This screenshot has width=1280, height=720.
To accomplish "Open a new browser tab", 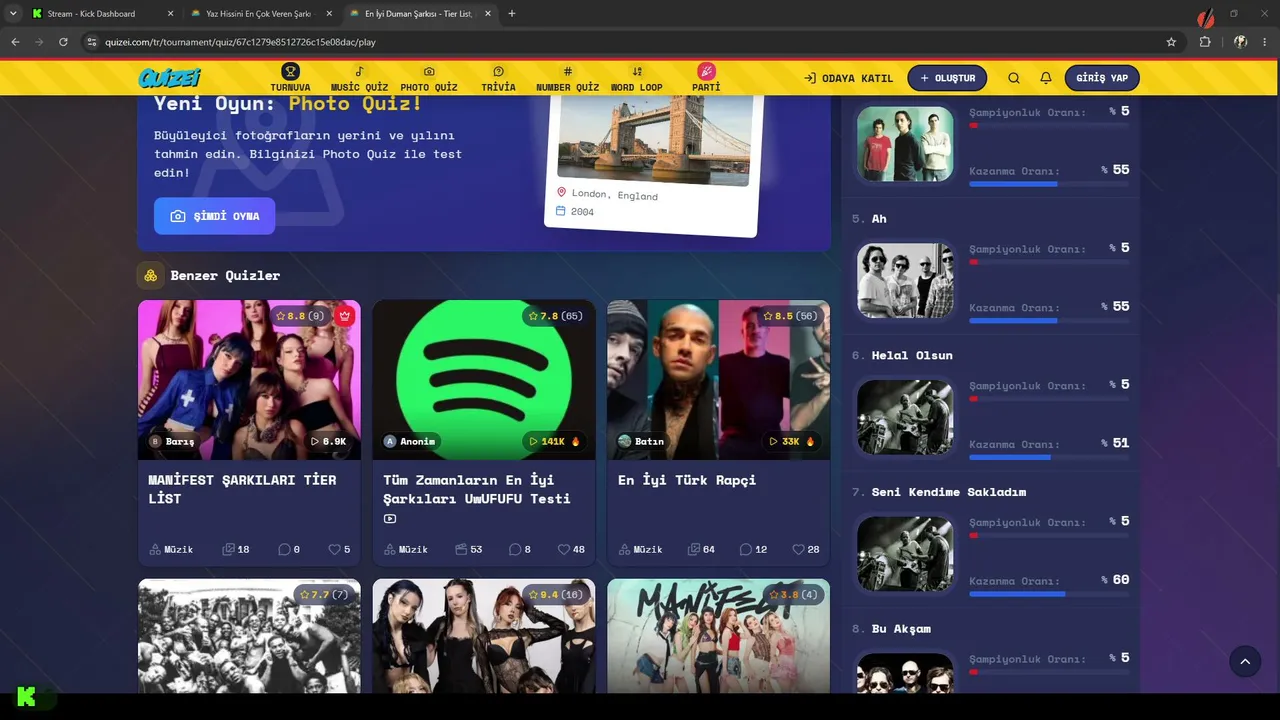I will click(512, 14).
